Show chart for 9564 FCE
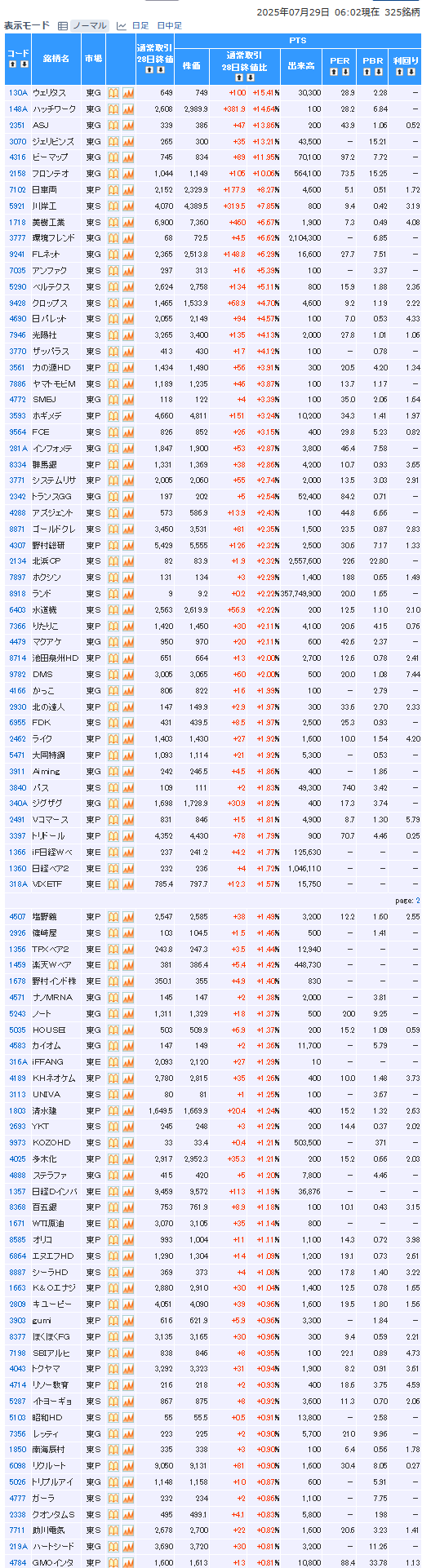Screen dimensions: 431x1568 128,432
